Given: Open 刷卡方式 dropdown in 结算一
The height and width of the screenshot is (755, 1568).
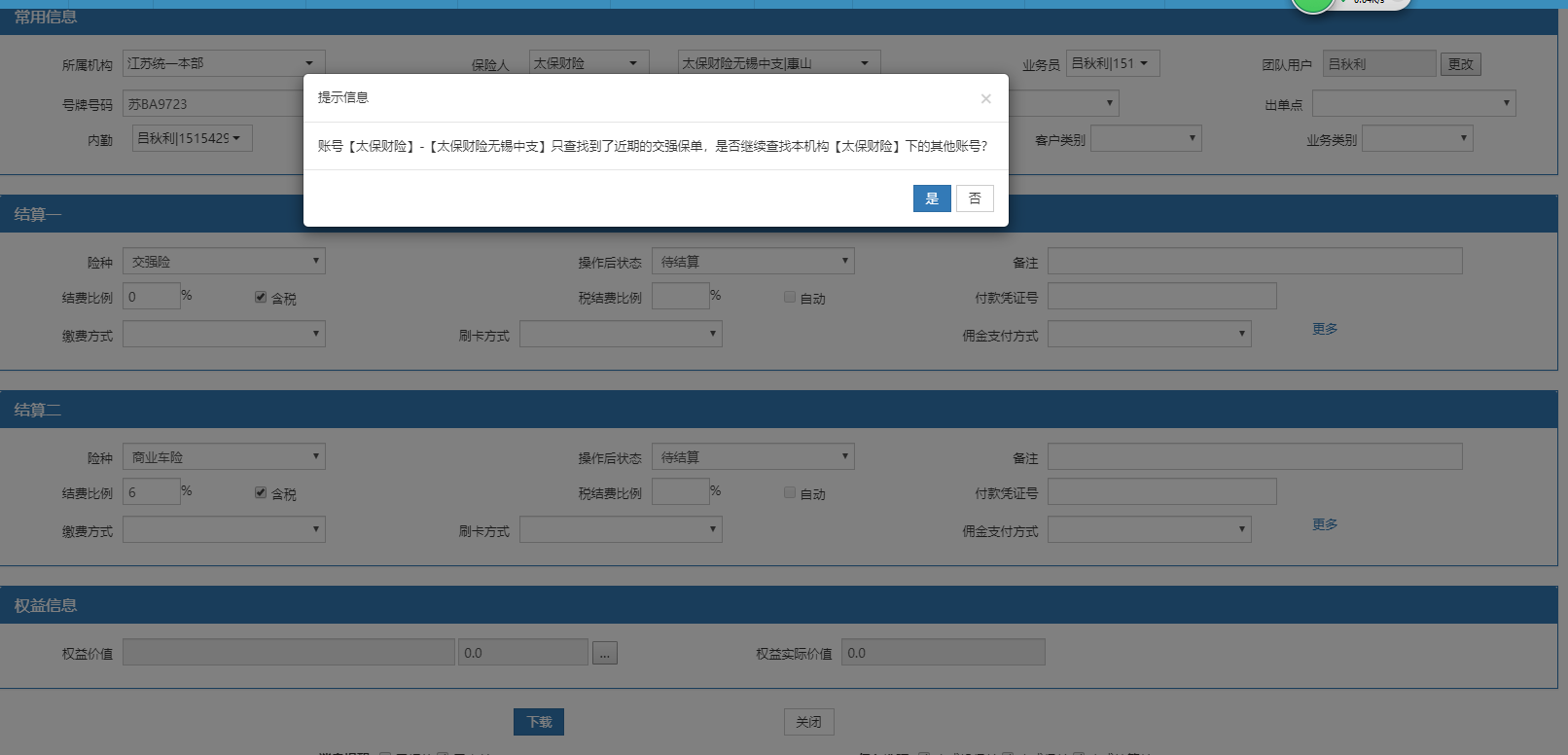Looking at the screenshot, I should coord(621,334).
